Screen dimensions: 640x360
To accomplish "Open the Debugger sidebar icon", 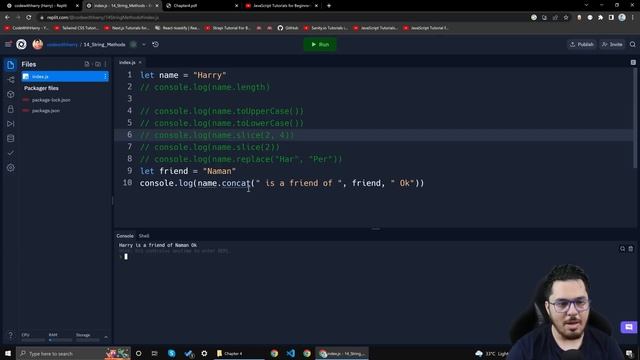I will (11, 124).
